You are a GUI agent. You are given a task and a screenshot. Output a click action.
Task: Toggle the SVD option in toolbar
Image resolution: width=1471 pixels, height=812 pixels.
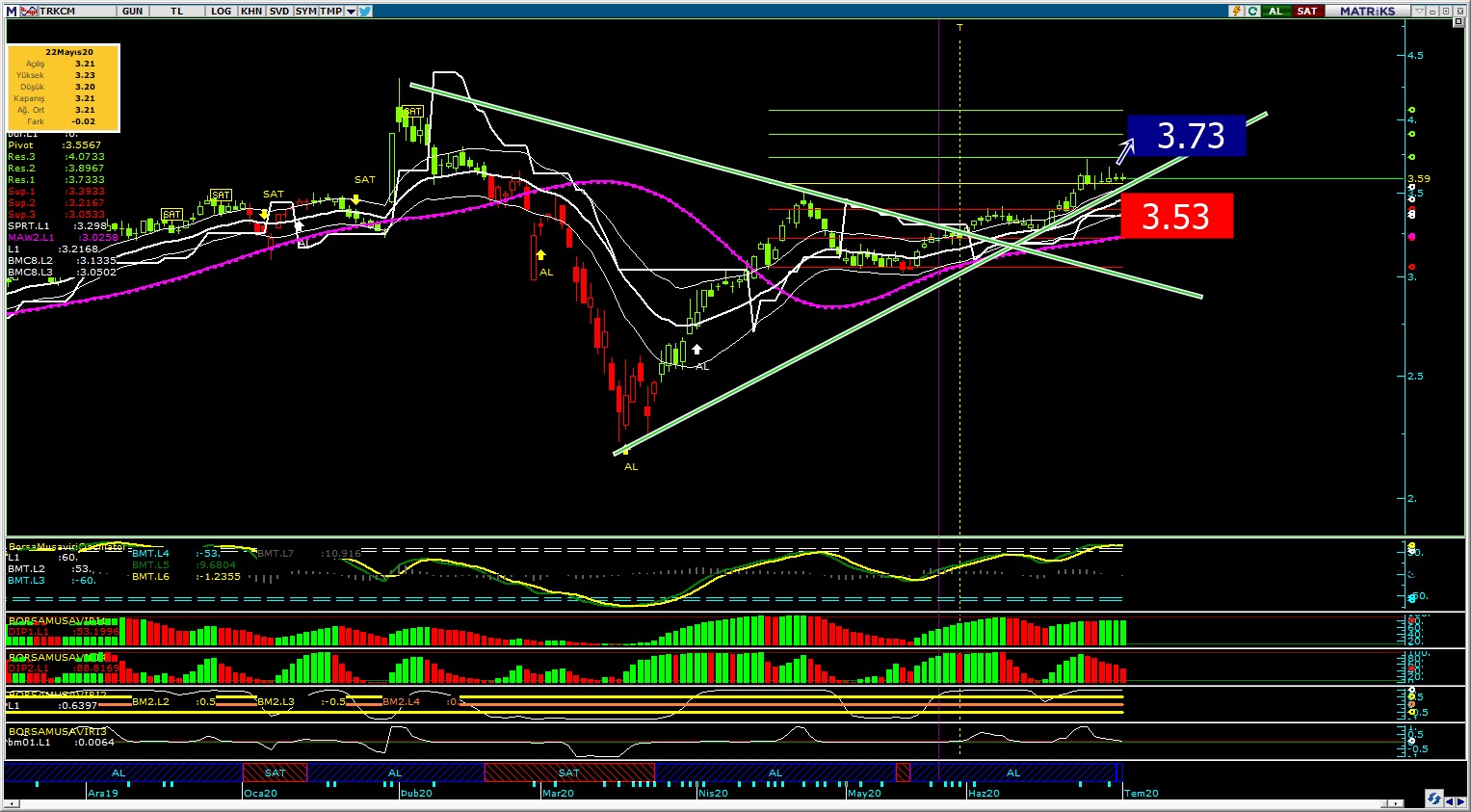(x=279, y=12)
